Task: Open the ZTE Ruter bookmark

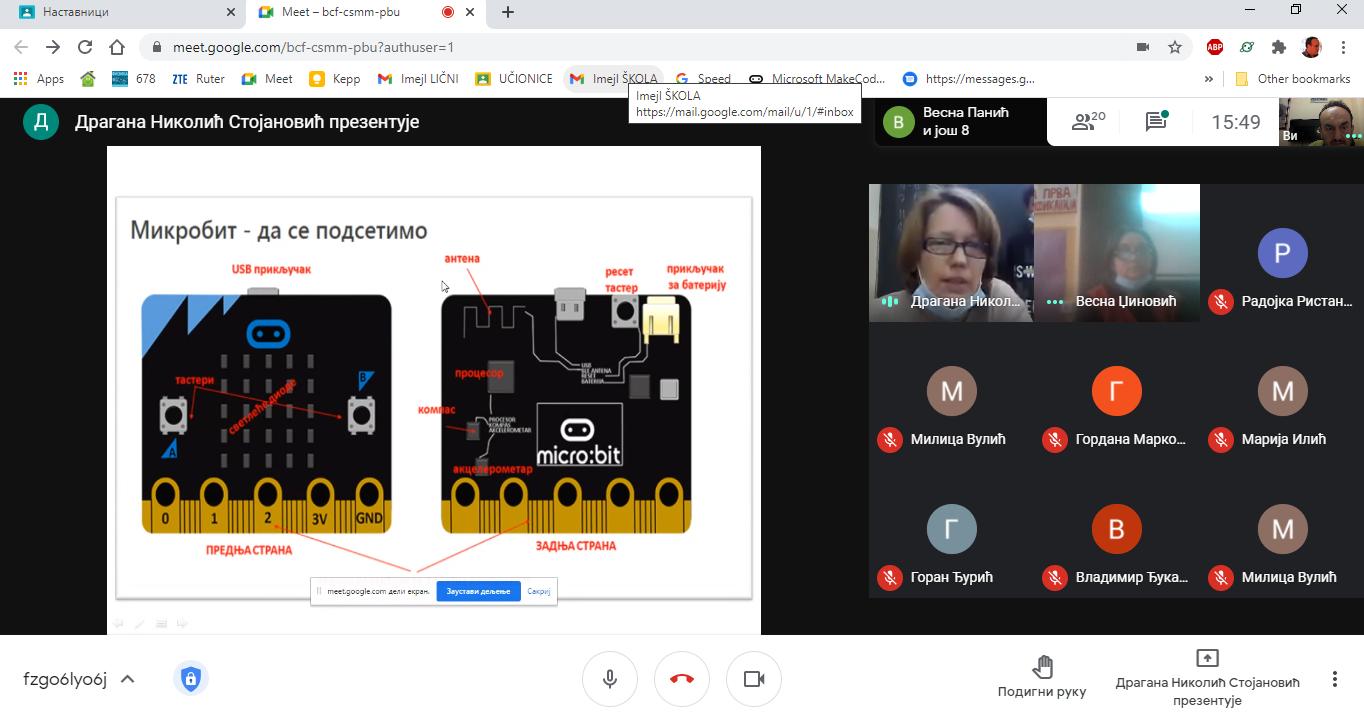Action: click(x=197, y=79)
